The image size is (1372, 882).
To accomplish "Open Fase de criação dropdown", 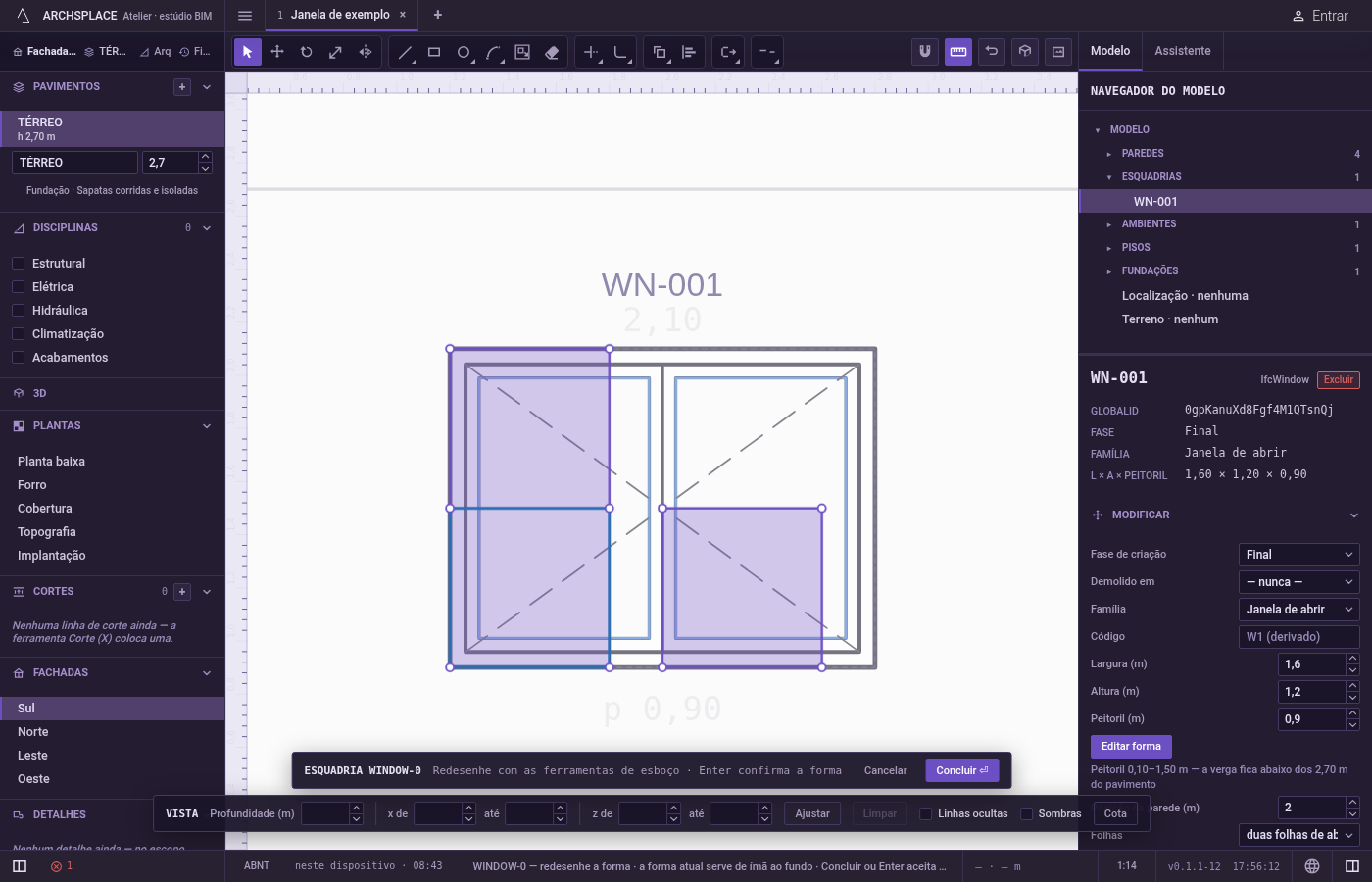I will coord(1298,555).
